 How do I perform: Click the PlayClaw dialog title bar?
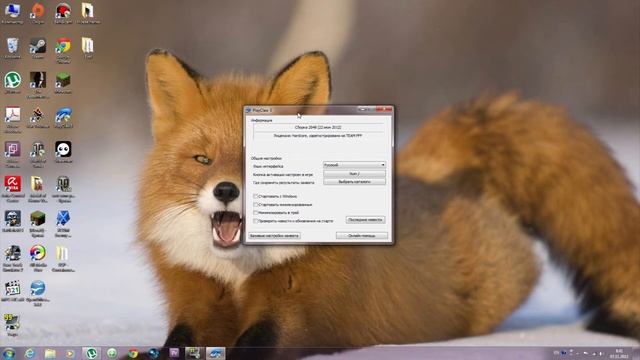302,110
